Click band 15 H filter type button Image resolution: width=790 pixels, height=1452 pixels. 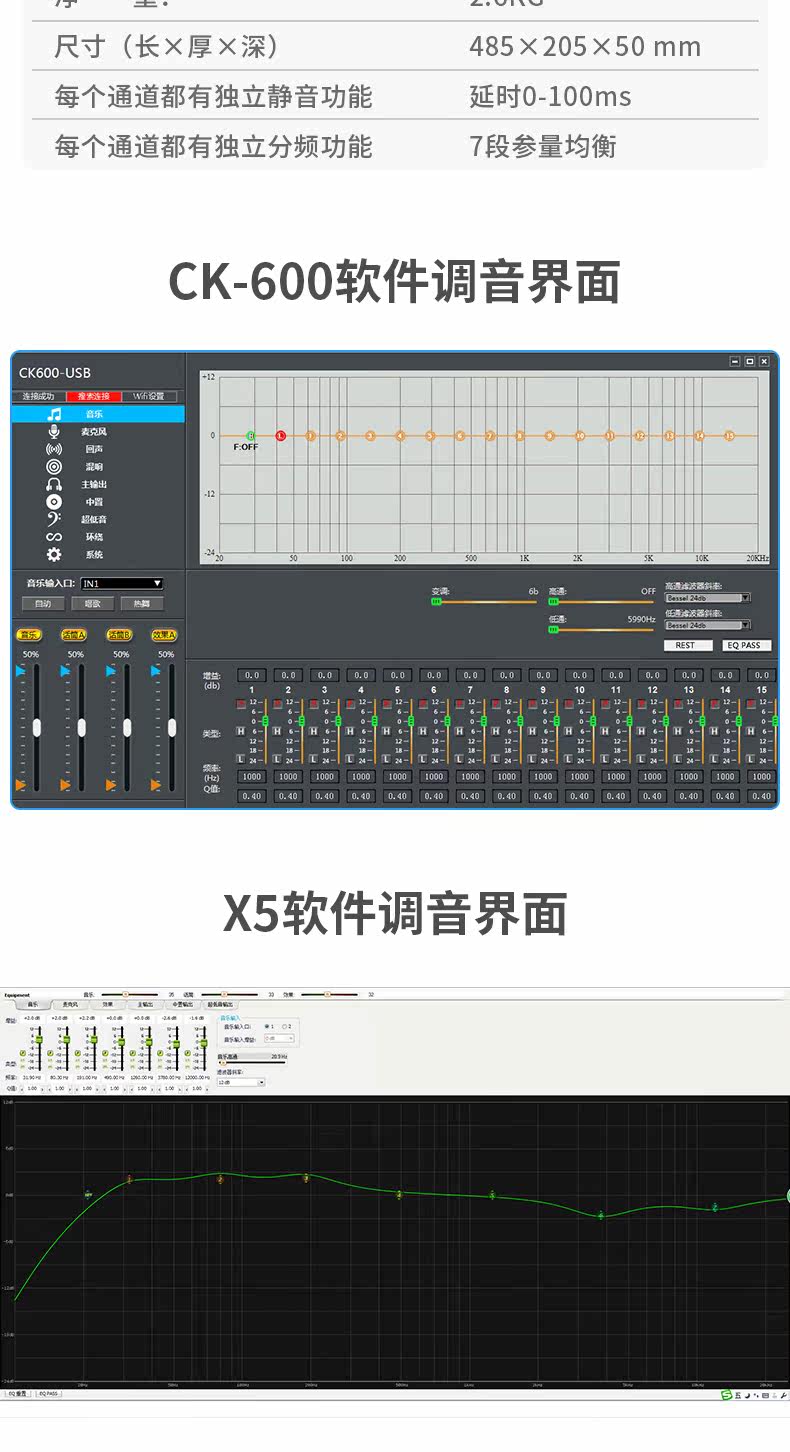(x=750, y=731)
